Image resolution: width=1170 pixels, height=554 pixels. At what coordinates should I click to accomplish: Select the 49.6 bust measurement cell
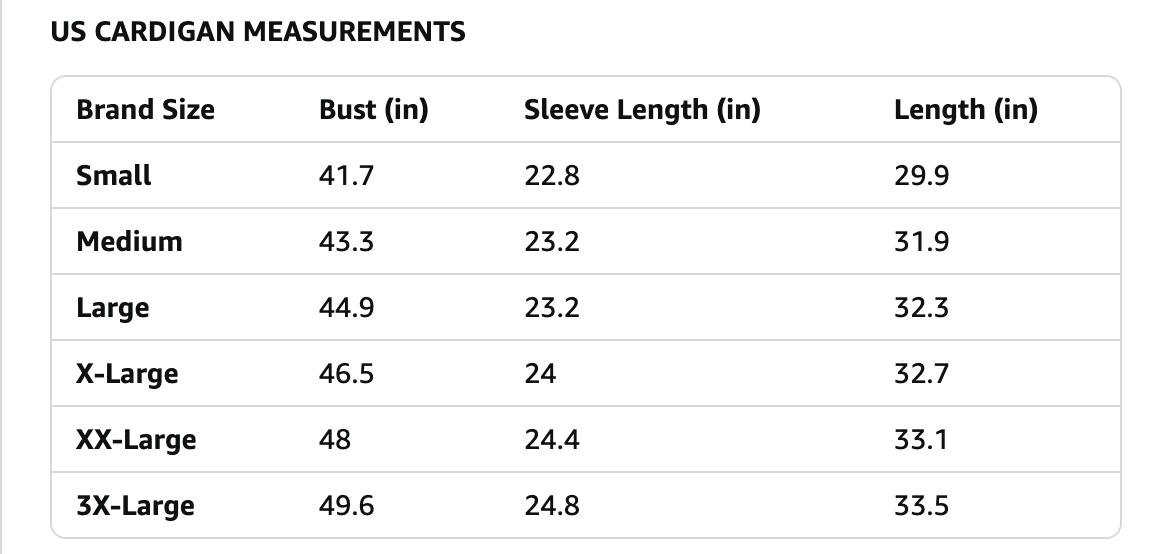[x=346, y=505]
